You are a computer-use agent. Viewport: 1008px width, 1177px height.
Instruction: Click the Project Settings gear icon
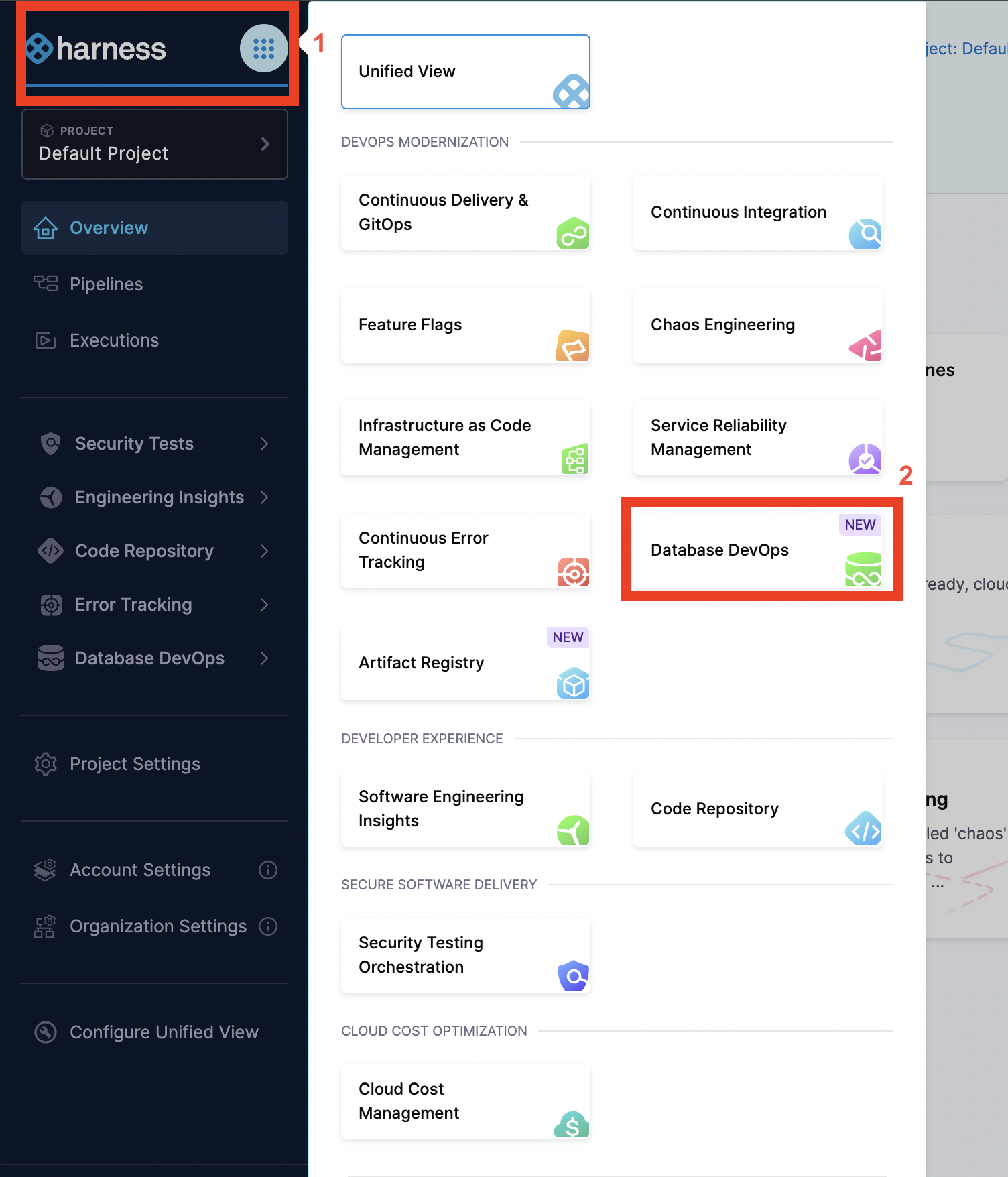46,764
